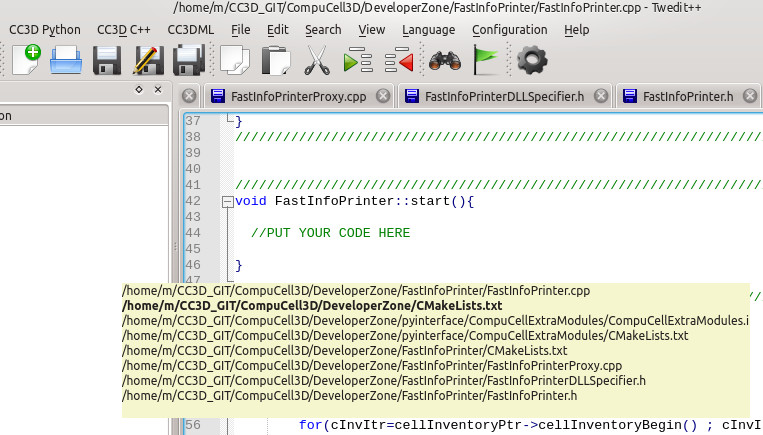Click the Open file icon in toolbar
The height and width of the screenshot is (435, 763).
(x=65, y=61)
